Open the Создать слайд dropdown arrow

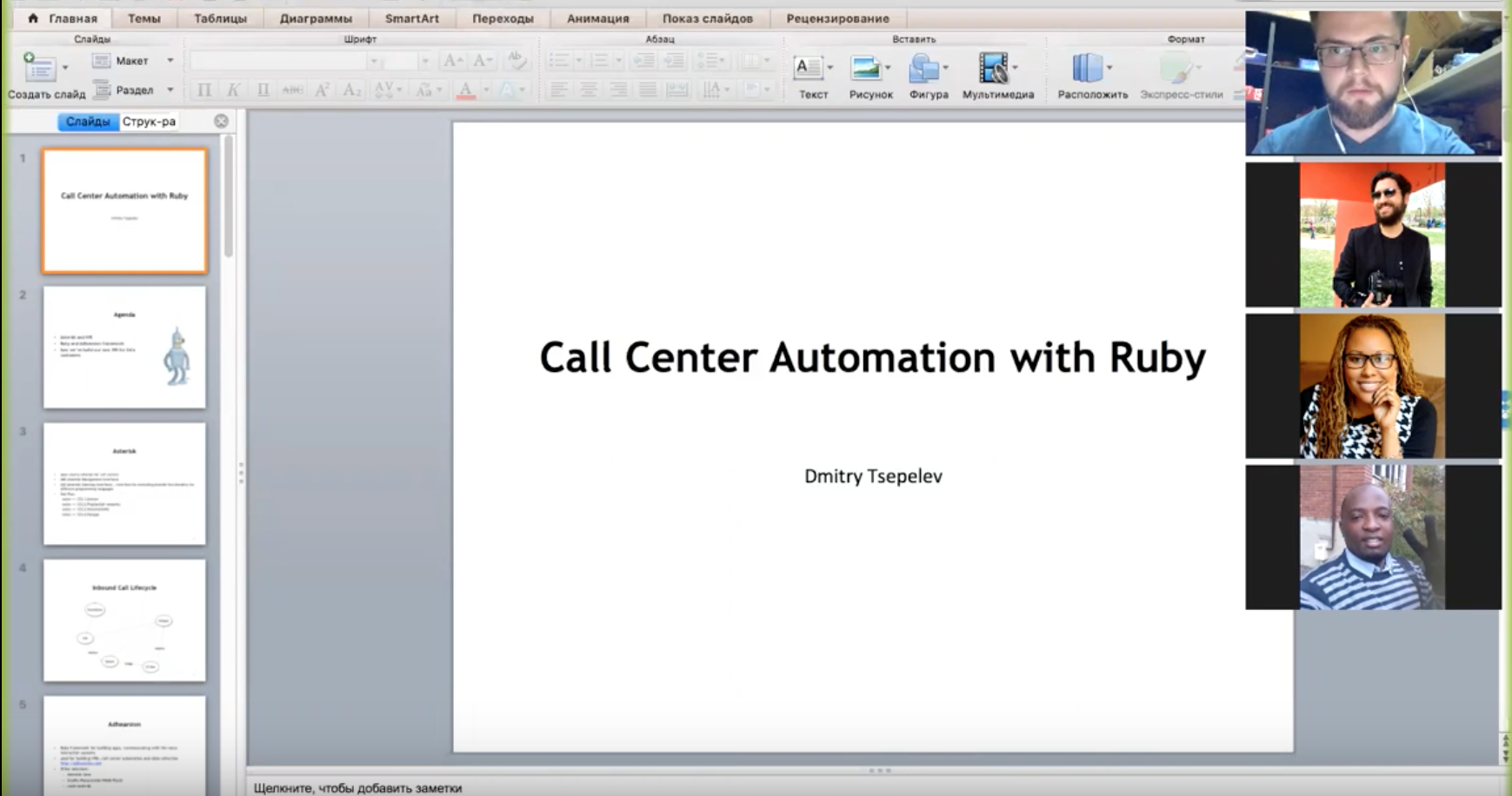tap(65, 68)
